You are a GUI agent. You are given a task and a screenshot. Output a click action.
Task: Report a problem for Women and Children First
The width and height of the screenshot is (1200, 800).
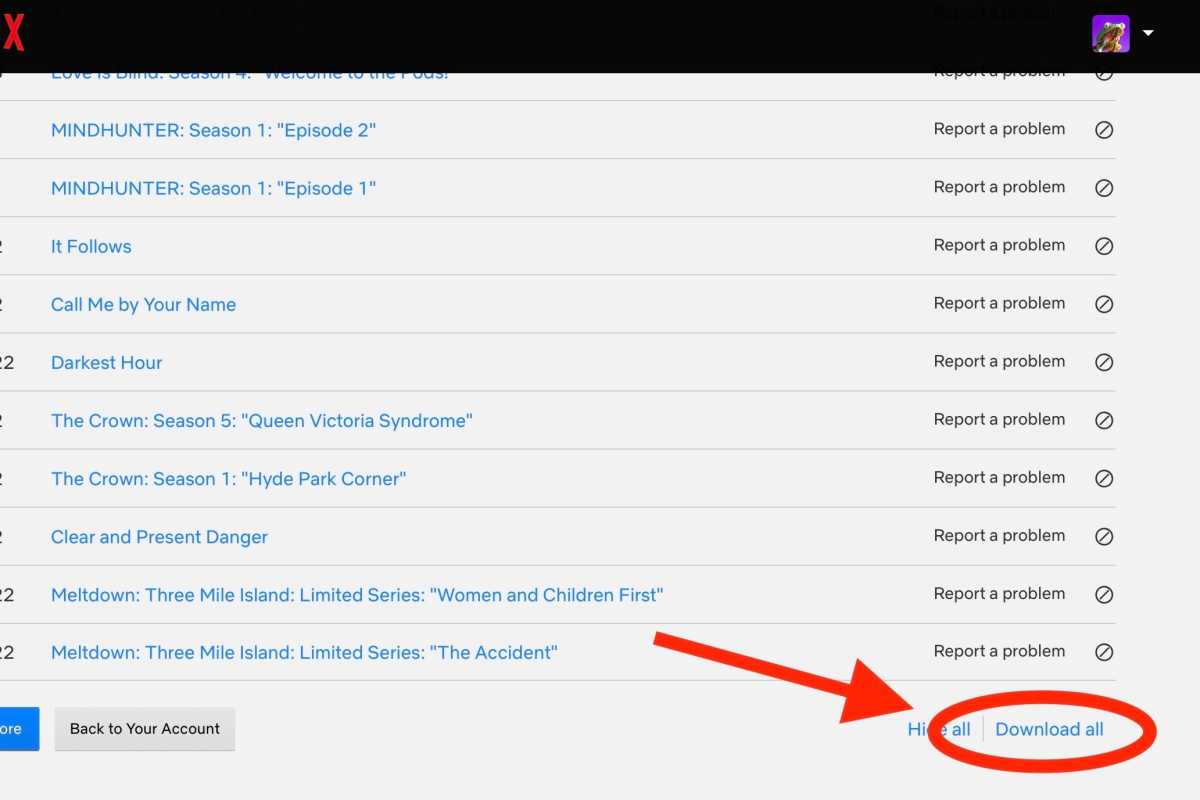coord(999,593)
